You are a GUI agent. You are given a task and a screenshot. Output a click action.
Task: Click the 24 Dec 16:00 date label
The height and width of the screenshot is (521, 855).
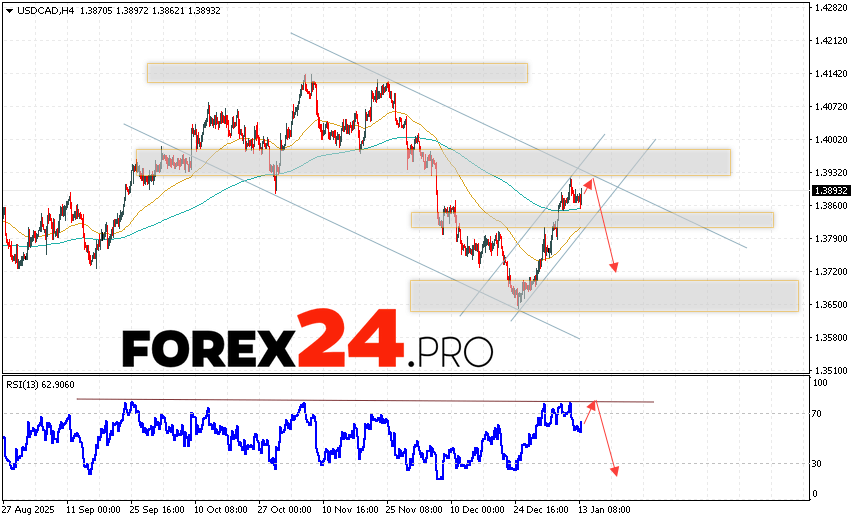[x=543, y=510]
